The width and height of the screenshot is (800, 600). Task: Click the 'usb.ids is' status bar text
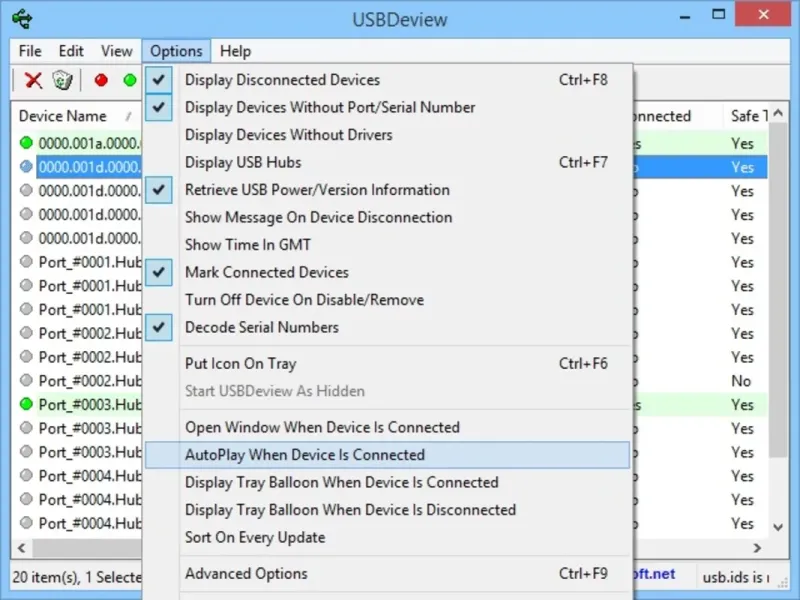[x=736, y=577]
